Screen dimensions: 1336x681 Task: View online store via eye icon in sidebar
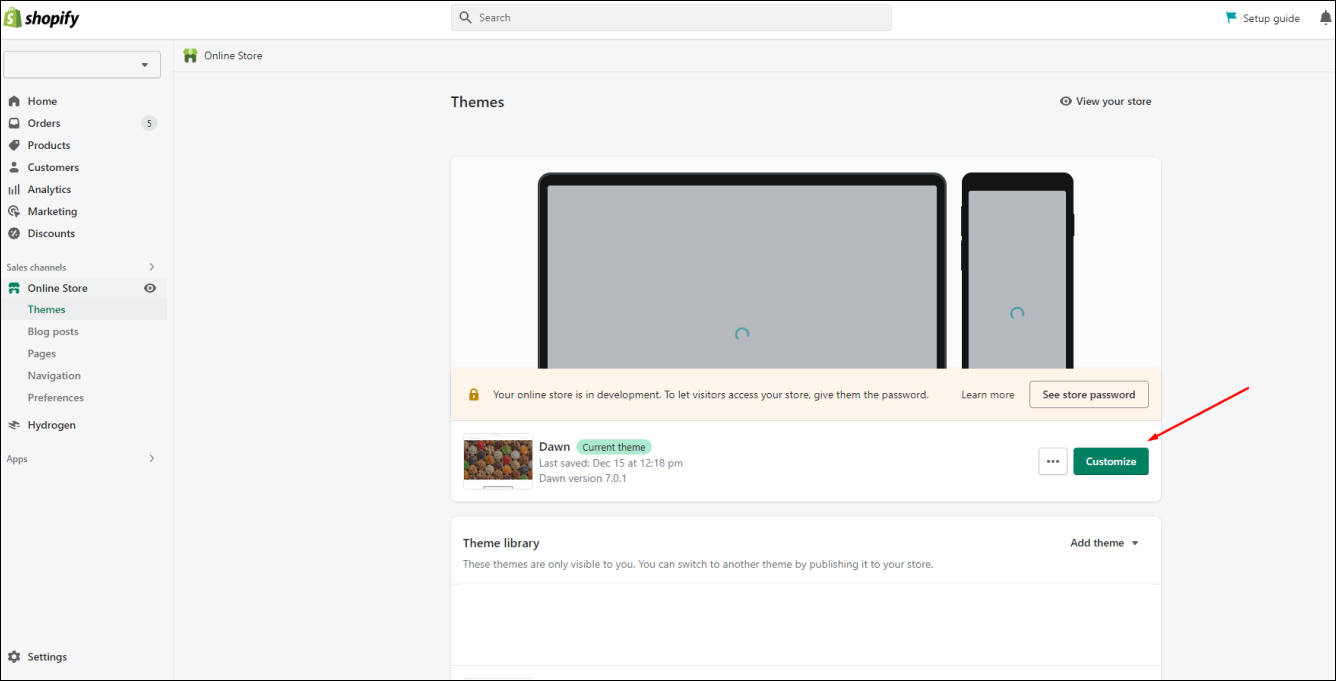coord(150,288)
